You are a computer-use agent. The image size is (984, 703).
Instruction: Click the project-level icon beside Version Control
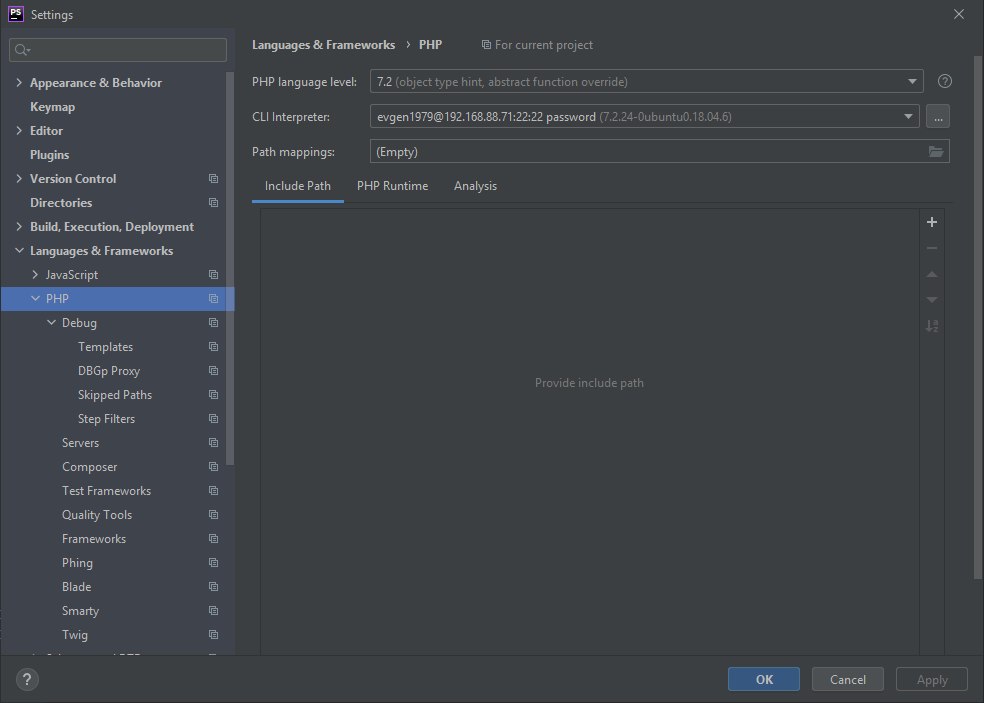[x=213, y=179]
